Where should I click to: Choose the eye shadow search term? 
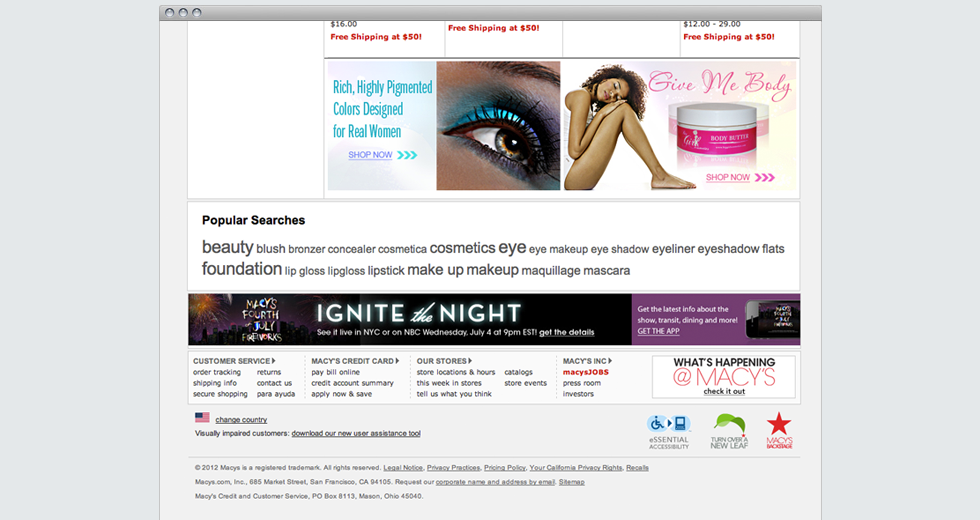[620, 249]
